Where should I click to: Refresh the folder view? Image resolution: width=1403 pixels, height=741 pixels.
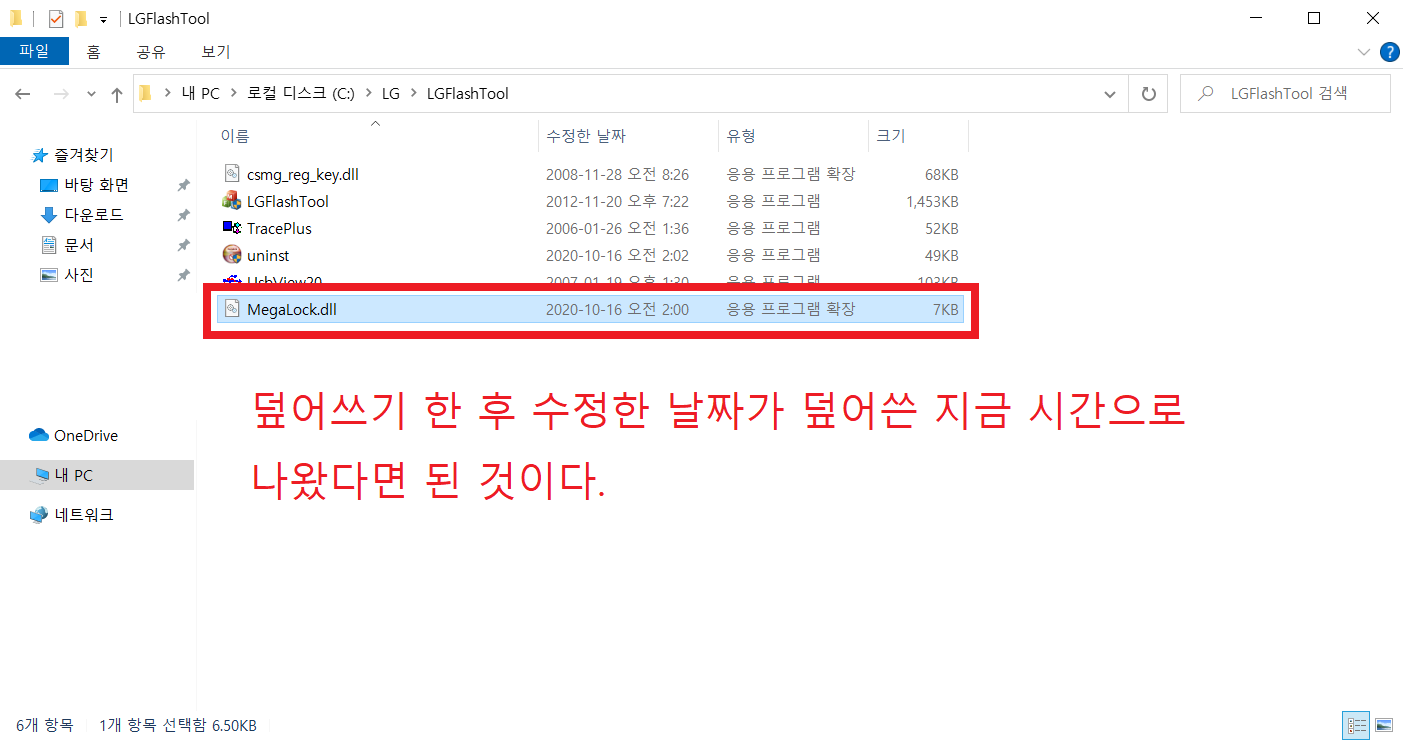click(x=1148, y=94)
